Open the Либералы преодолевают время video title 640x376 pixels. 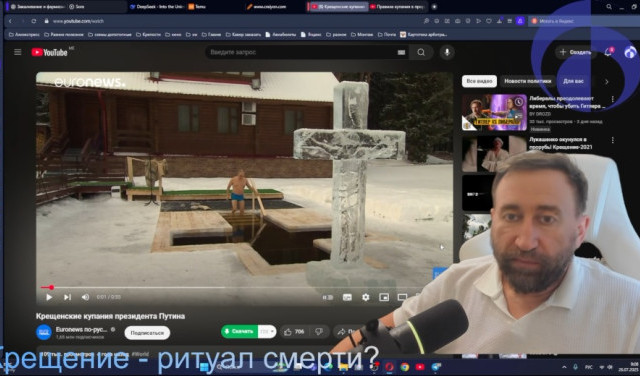567,102
